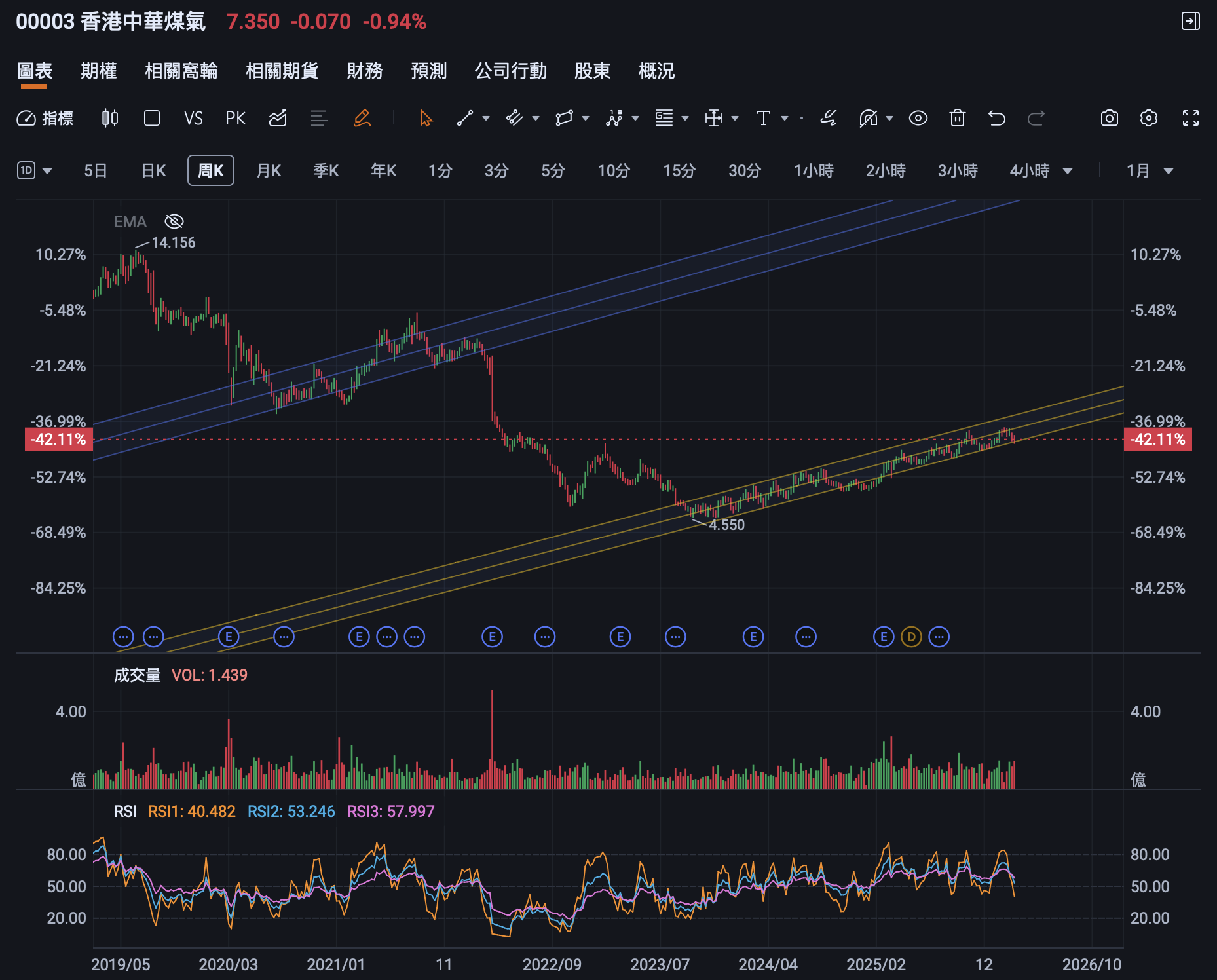Screen dimensions: 1217x980
Task: Select the 月K timeframe
Action: tap(269, 171)
